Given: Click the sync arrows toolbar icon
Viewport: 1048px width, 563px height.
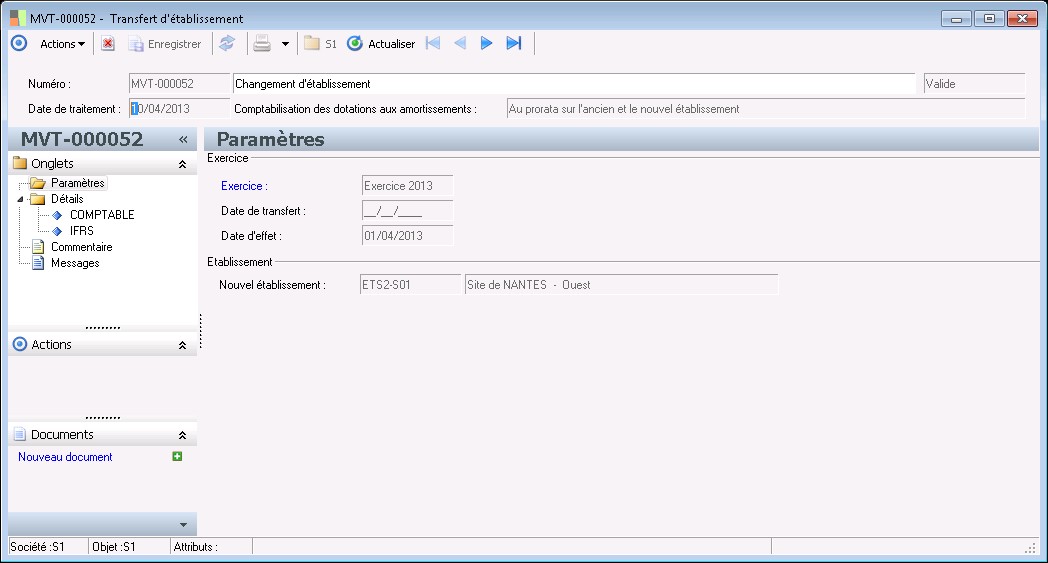Looking at the screenshot, I should (x=227, y=43).
